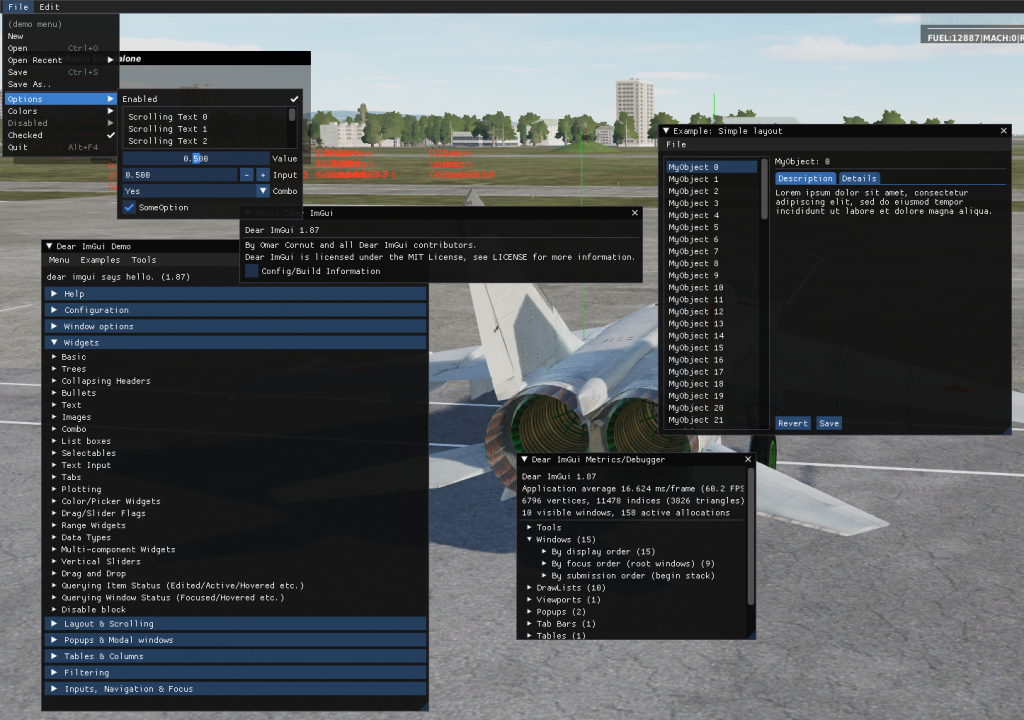Expand the Color/Picker Widgets node
Viewport: 1024px width, 720px height.
pos(55,501)
